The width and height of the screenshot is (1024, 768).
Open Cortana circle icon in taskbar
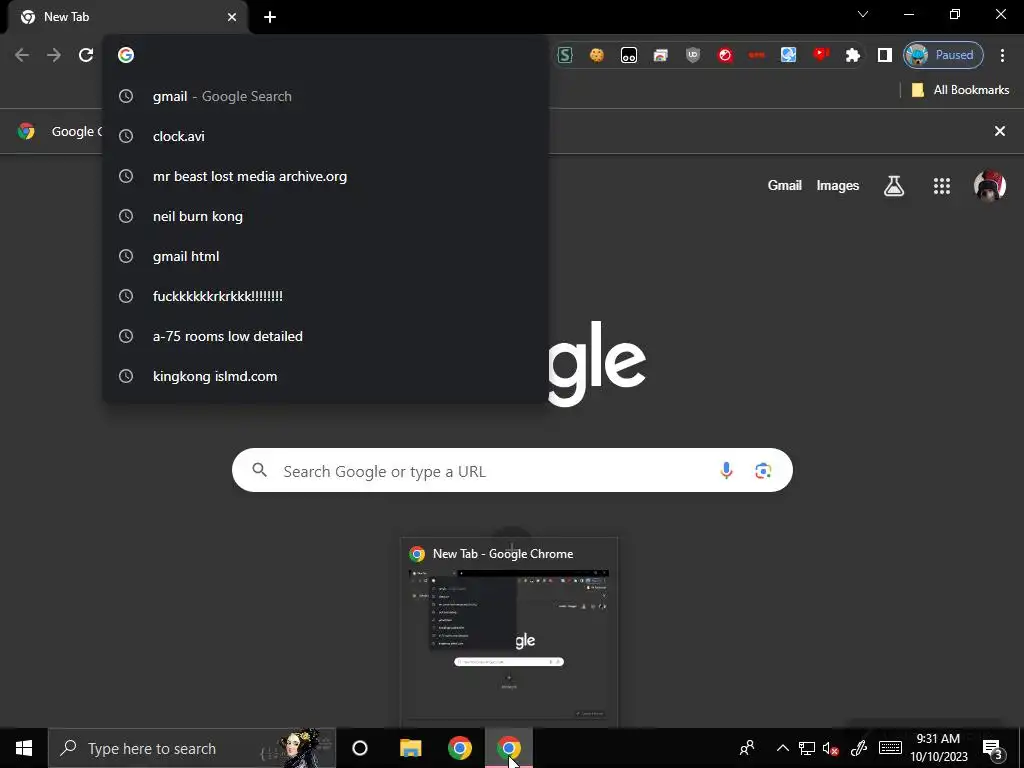pos(360,748)
